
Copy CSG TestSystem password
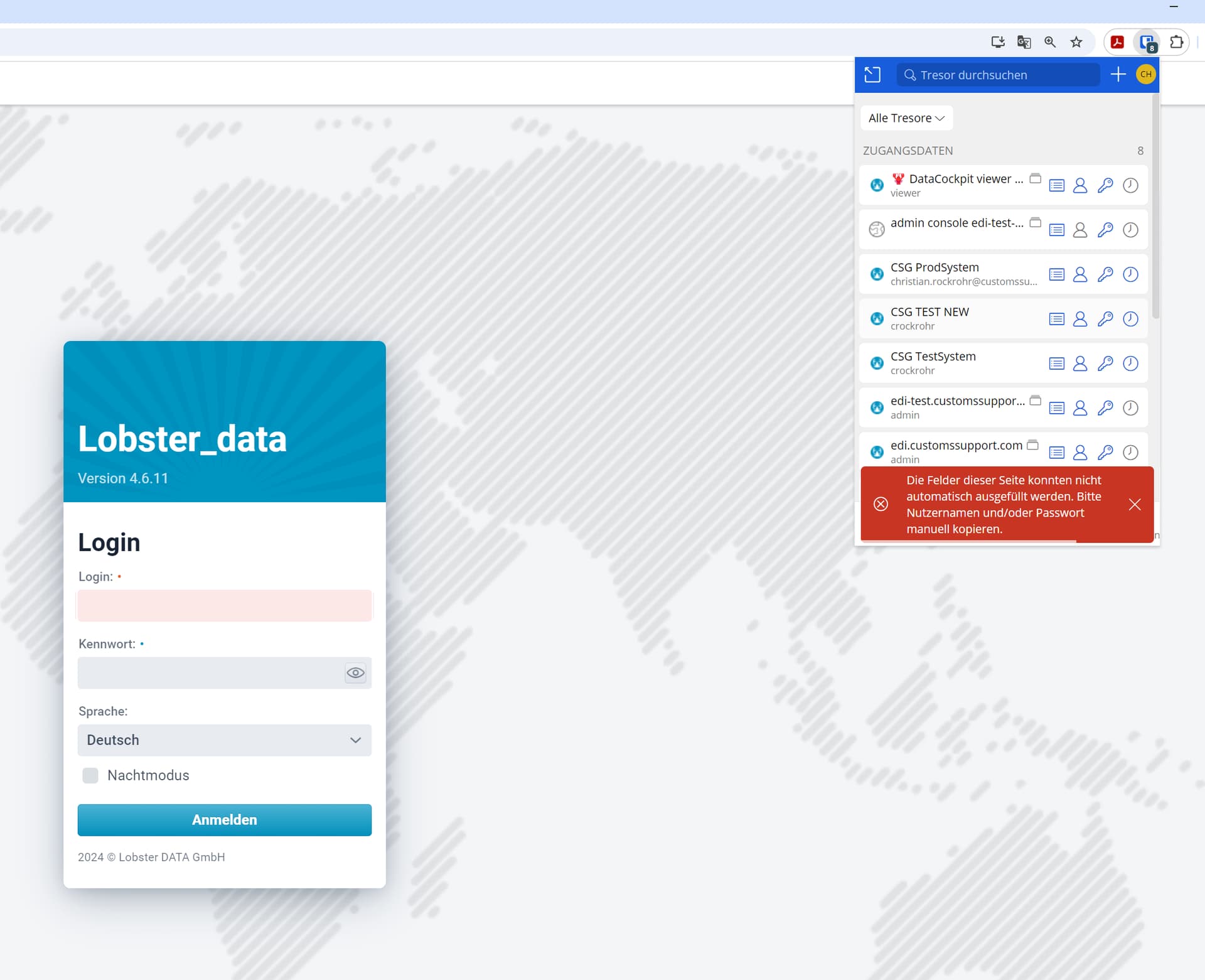pyautogui.click(x=1105, y=364)
